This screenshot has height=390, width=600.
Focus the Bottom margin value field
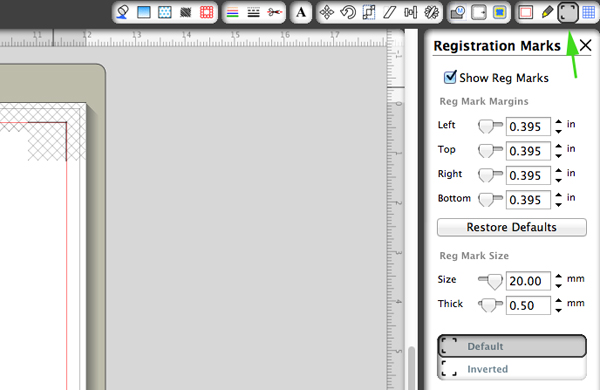point(528,200)
